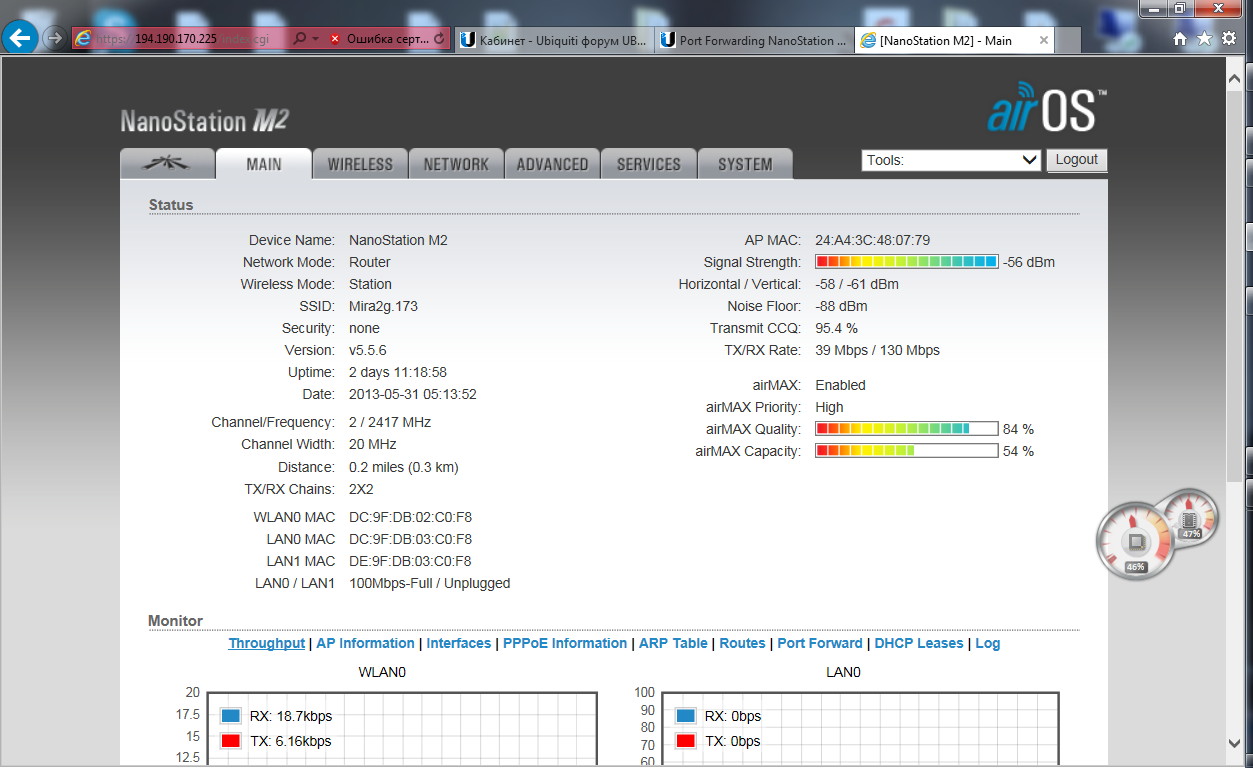Open the Port Forward link
Viewport: 1253px width, 768px height.
pos(820,643)
